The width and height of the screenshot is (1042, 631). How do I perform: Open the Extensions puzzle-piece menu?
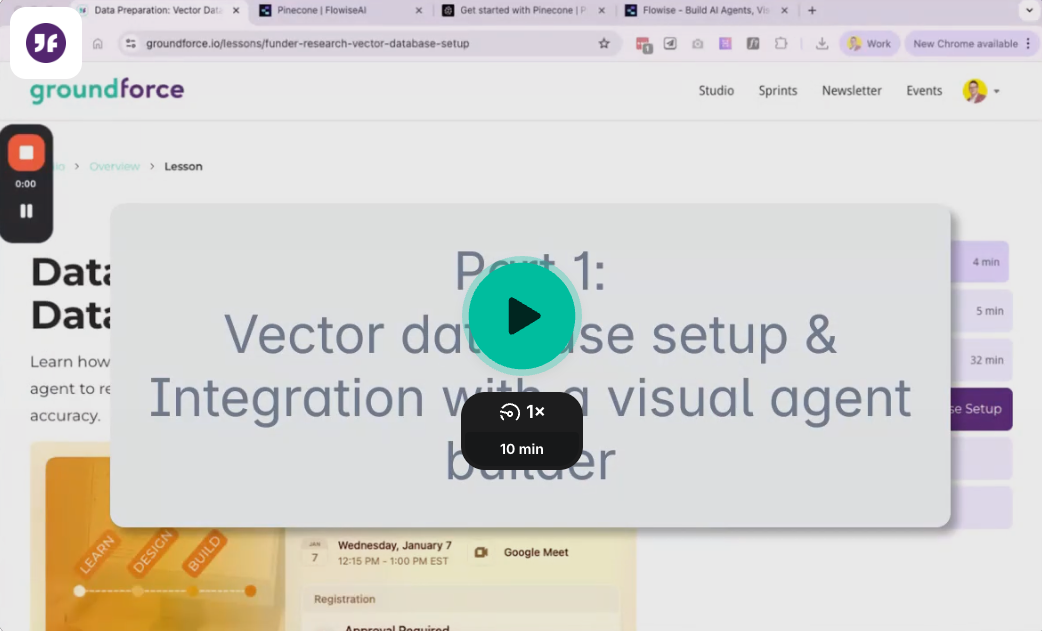(x=780, y=43)
